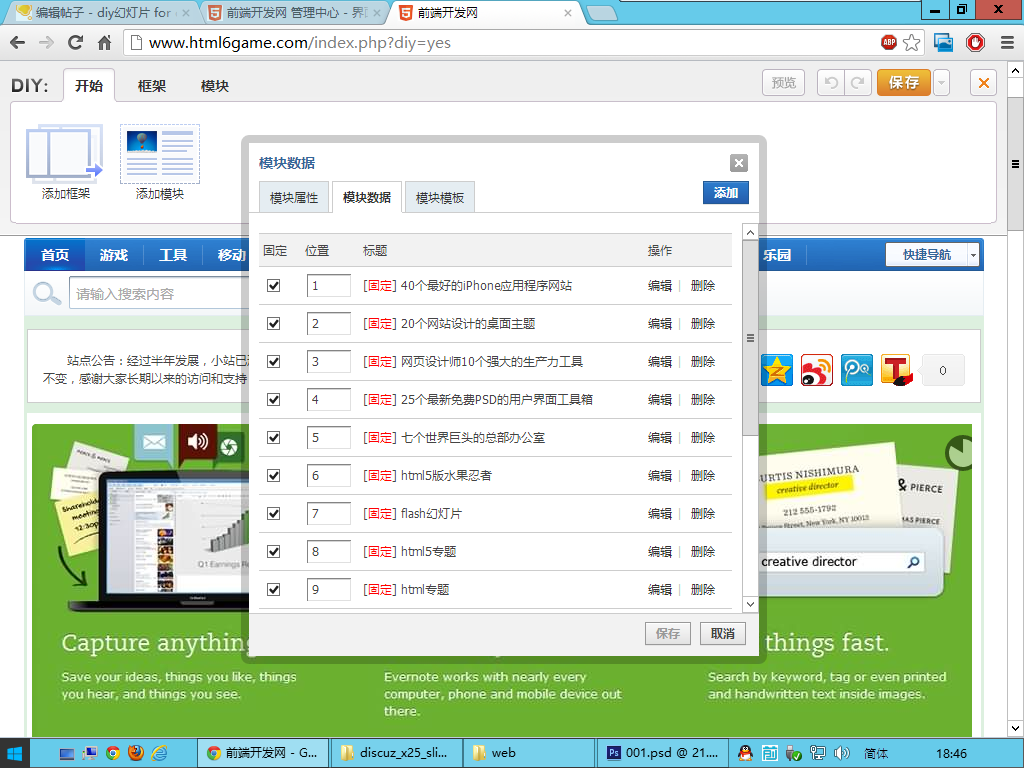Screen dimensions: 1024x768
Task: Uncheck 固定 for 40个最好的iPhone应用程序网站
Action: tap(274, 285)
